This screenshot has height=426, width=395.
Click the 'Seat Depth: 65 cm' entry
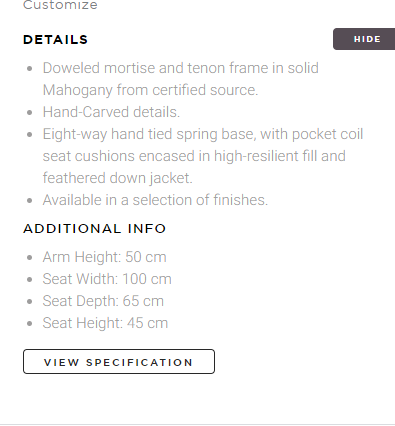(103, 301)
